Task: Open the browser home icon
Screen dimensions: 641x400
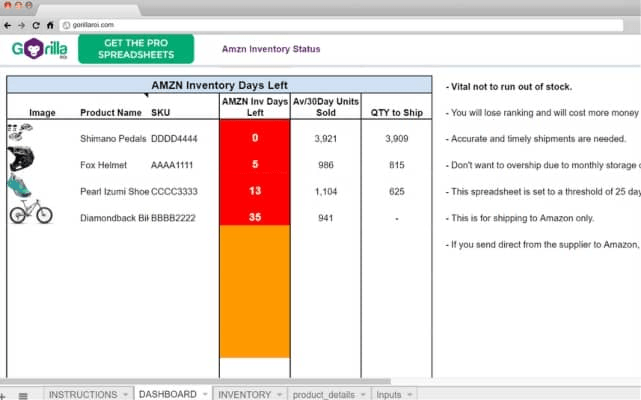Action: click(50, 25)
